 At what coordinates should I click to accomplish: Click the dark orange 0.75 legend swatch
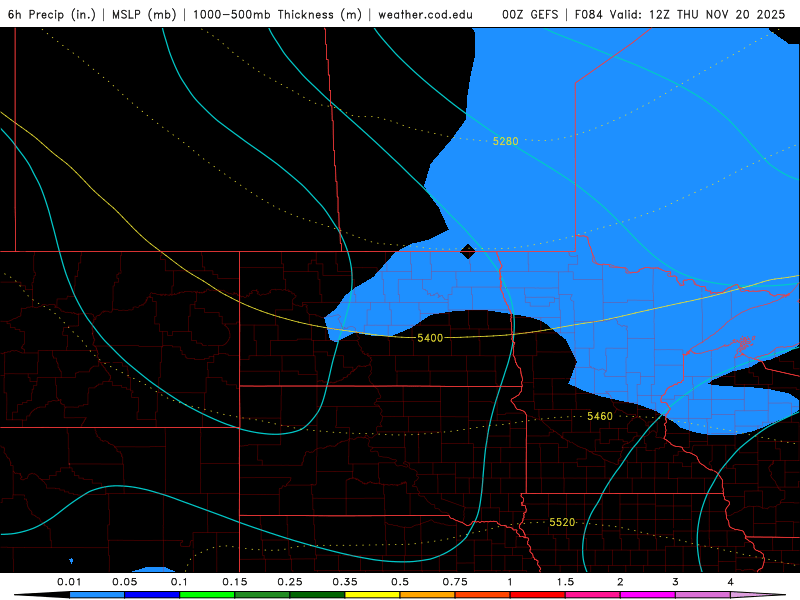[x=483, y=595]
